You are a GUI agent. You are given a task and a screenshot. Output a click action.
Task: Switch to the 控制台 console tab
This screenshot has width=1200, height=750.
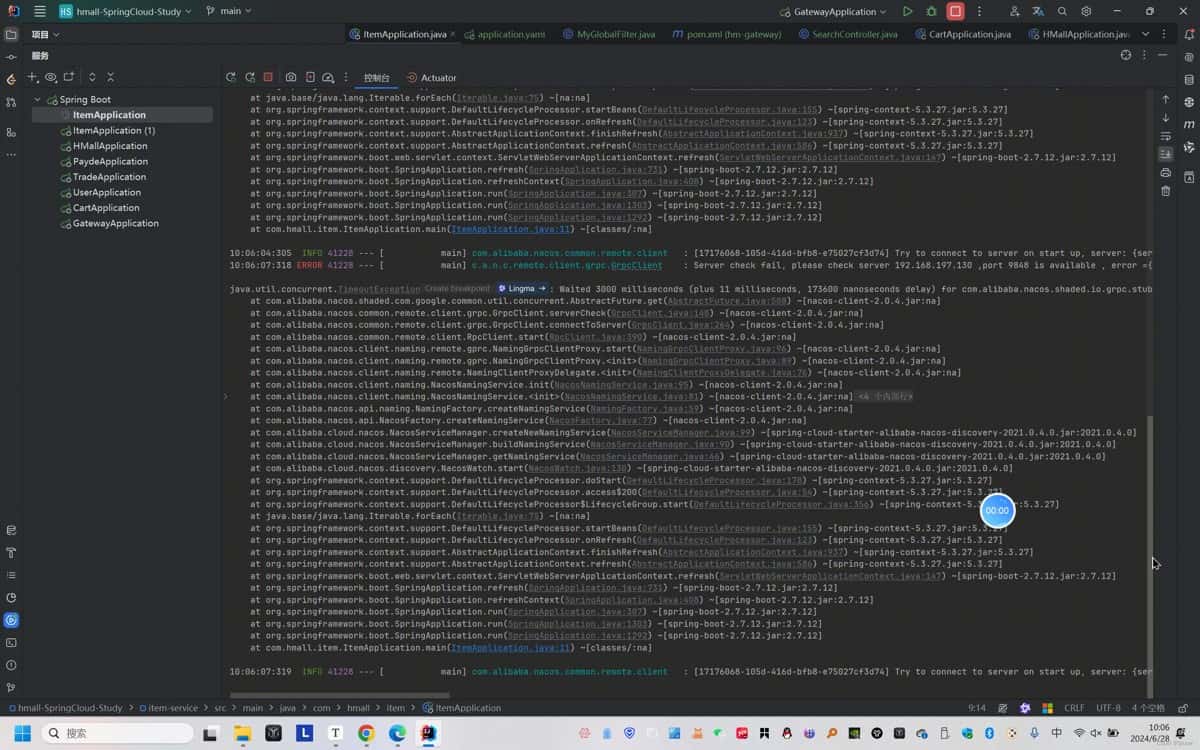tap(377, 77)
